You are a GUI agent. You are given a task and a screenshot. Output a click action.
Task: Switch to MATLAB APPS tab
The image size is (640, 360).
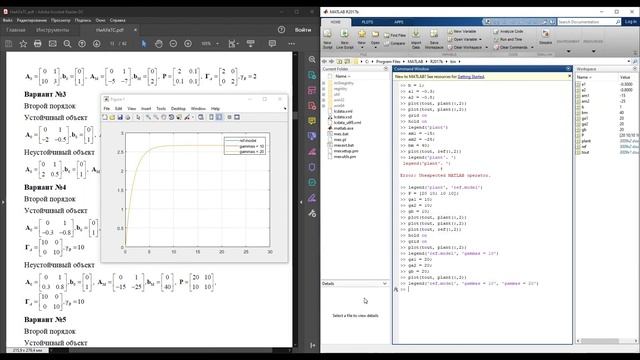(x=399, y=22)
